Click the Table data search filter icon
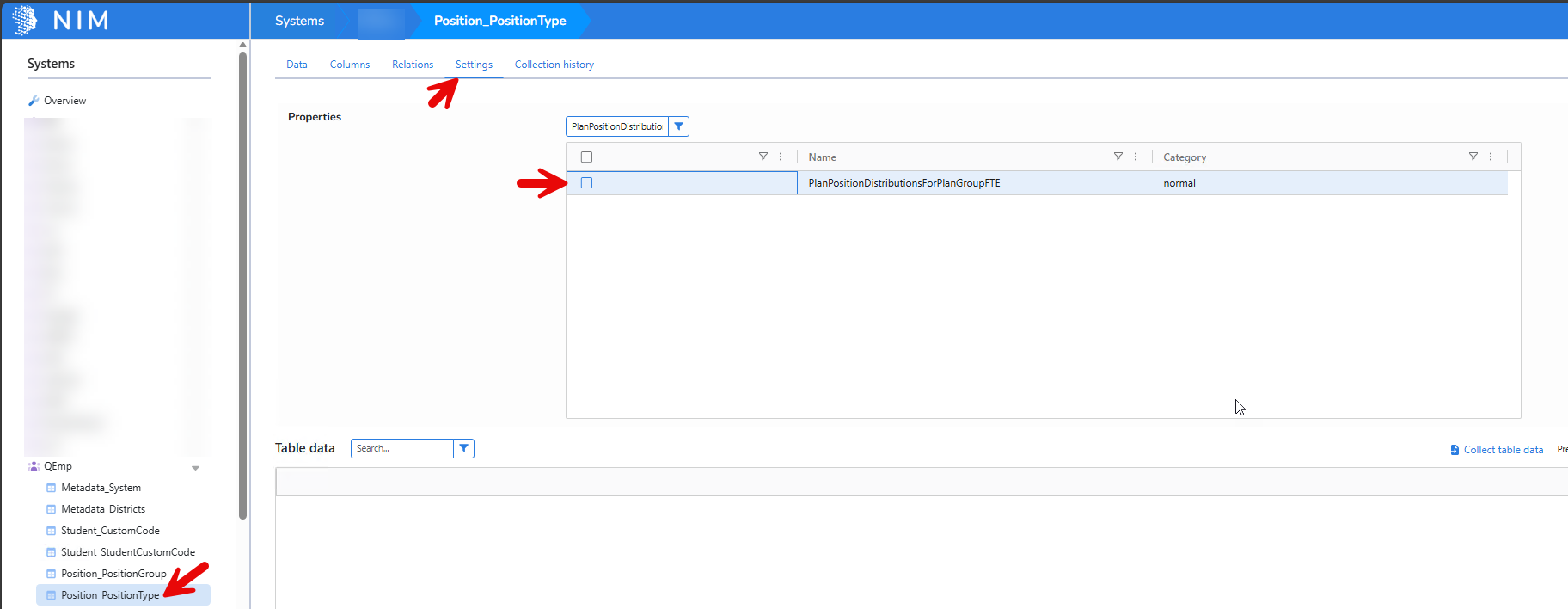The height and width of the screenshot is (609, 1568). 463,448
